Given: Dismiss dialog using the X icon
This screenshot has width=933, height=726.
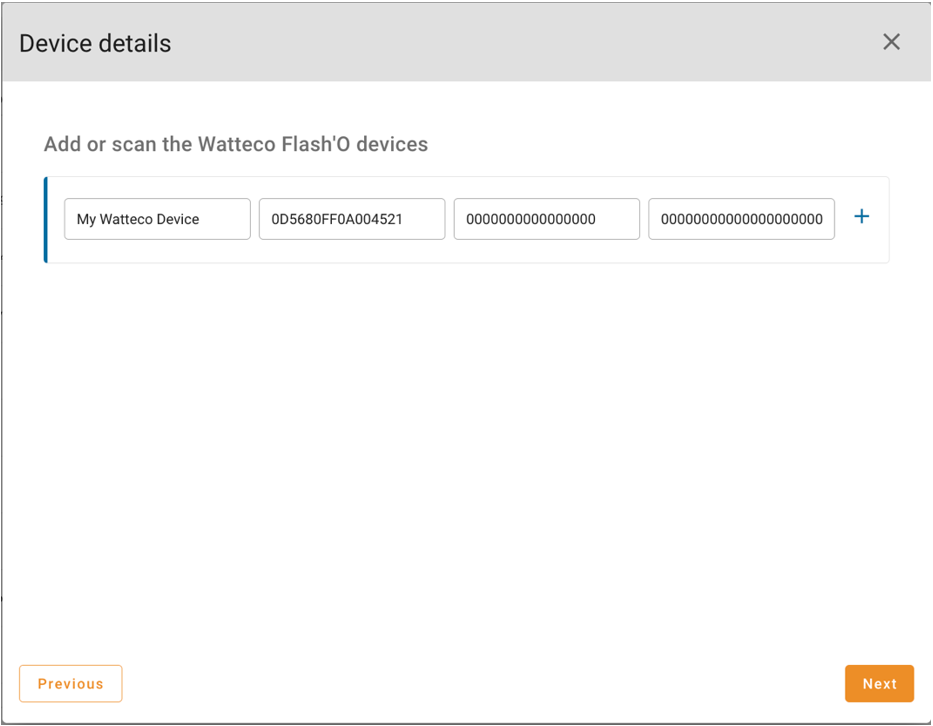Looking at the screenshot, I should [x=891, y=42].
